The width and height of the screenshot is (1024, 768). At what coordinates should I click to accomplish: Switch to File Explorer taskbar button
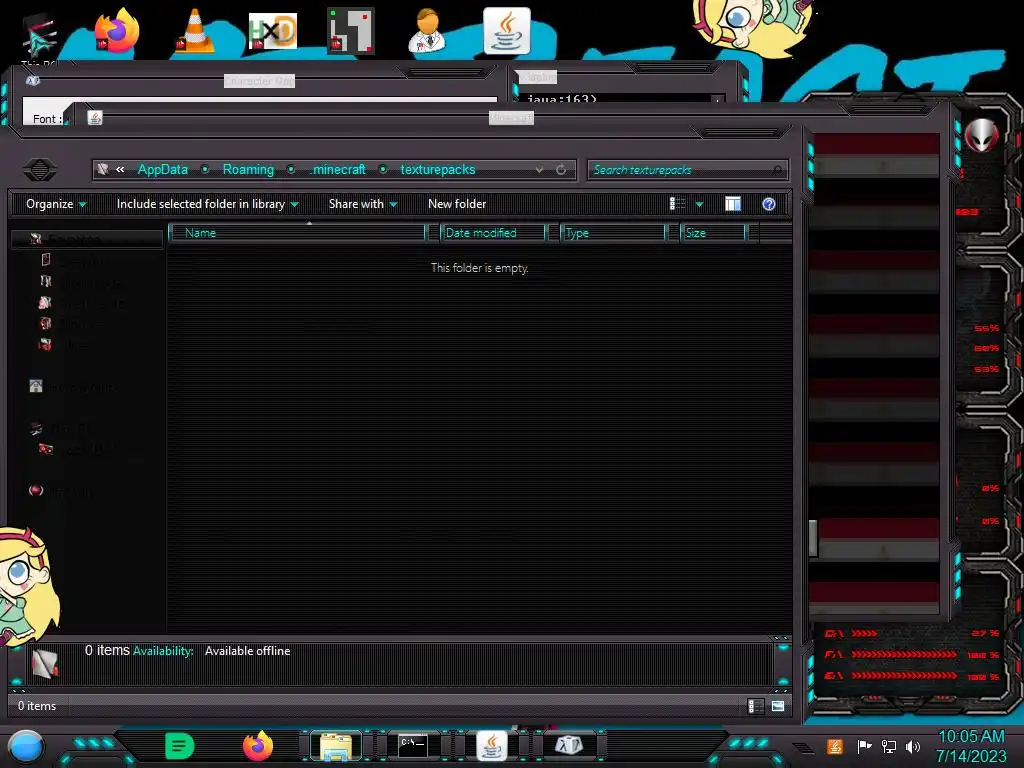coord(336,746)
